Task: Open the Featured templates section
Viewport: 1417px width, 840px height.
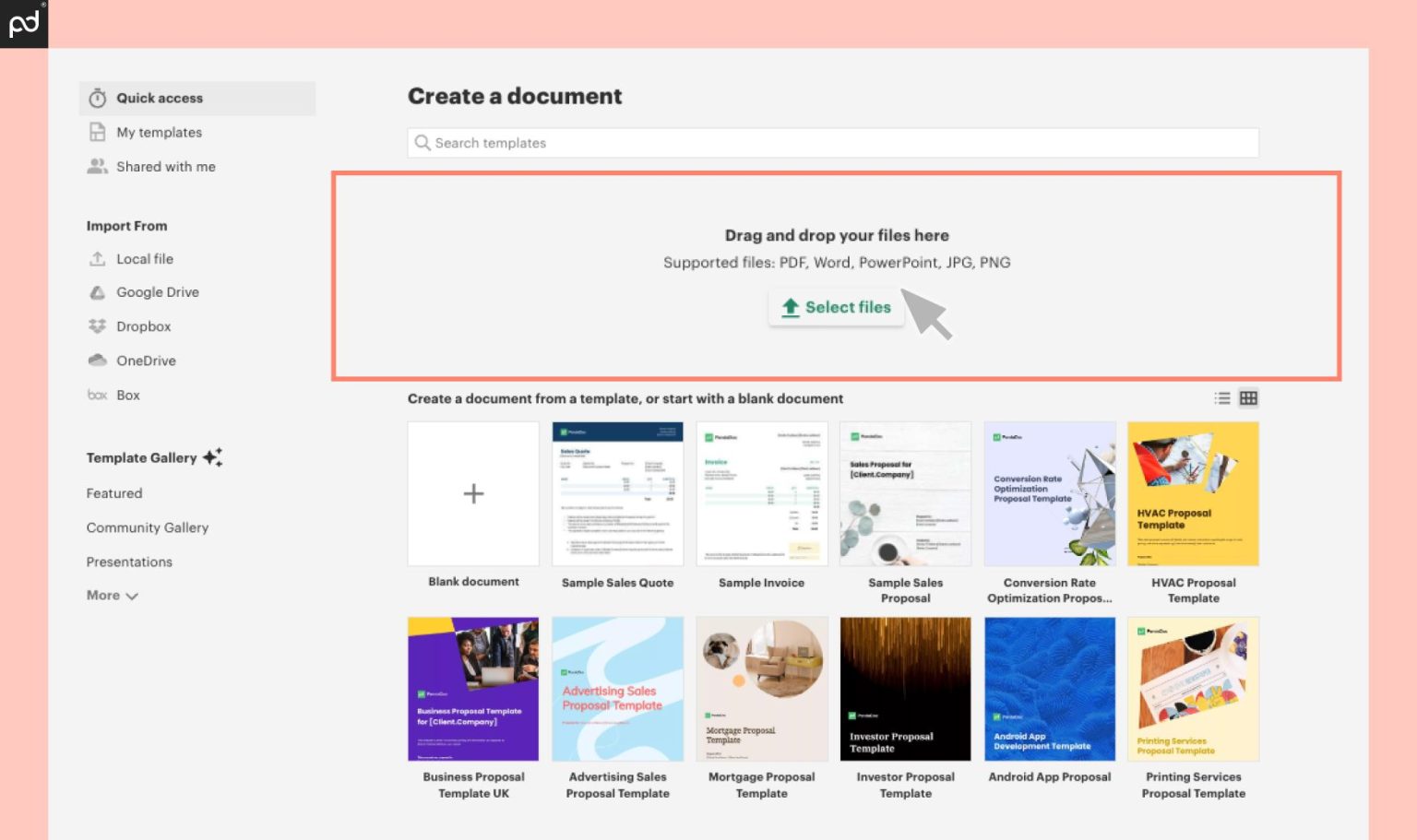Action: click(x=113, y=493)
